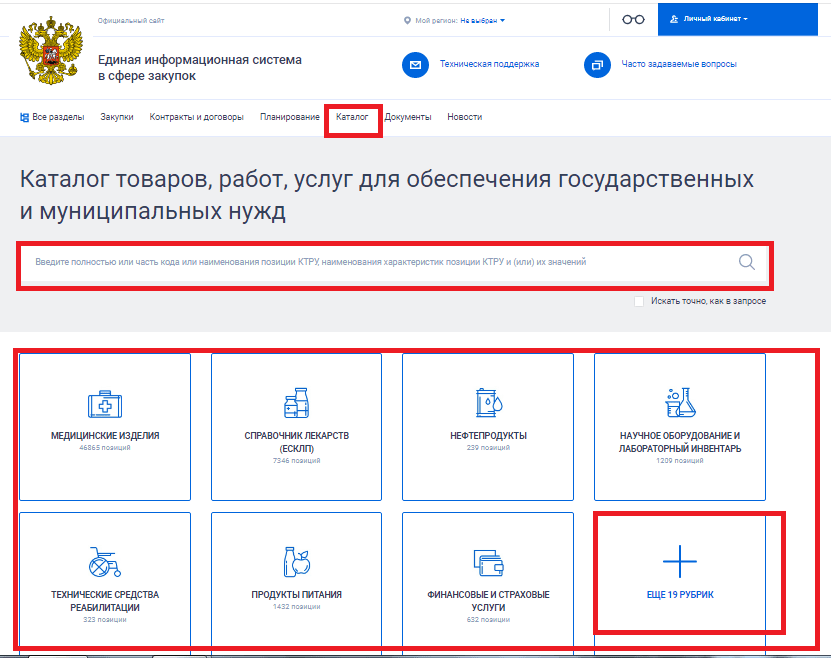Image resolution: width=831 pixels, height=658 pixels.
Task: Click the 1432 позиции count text
Action: pos(296,607)
